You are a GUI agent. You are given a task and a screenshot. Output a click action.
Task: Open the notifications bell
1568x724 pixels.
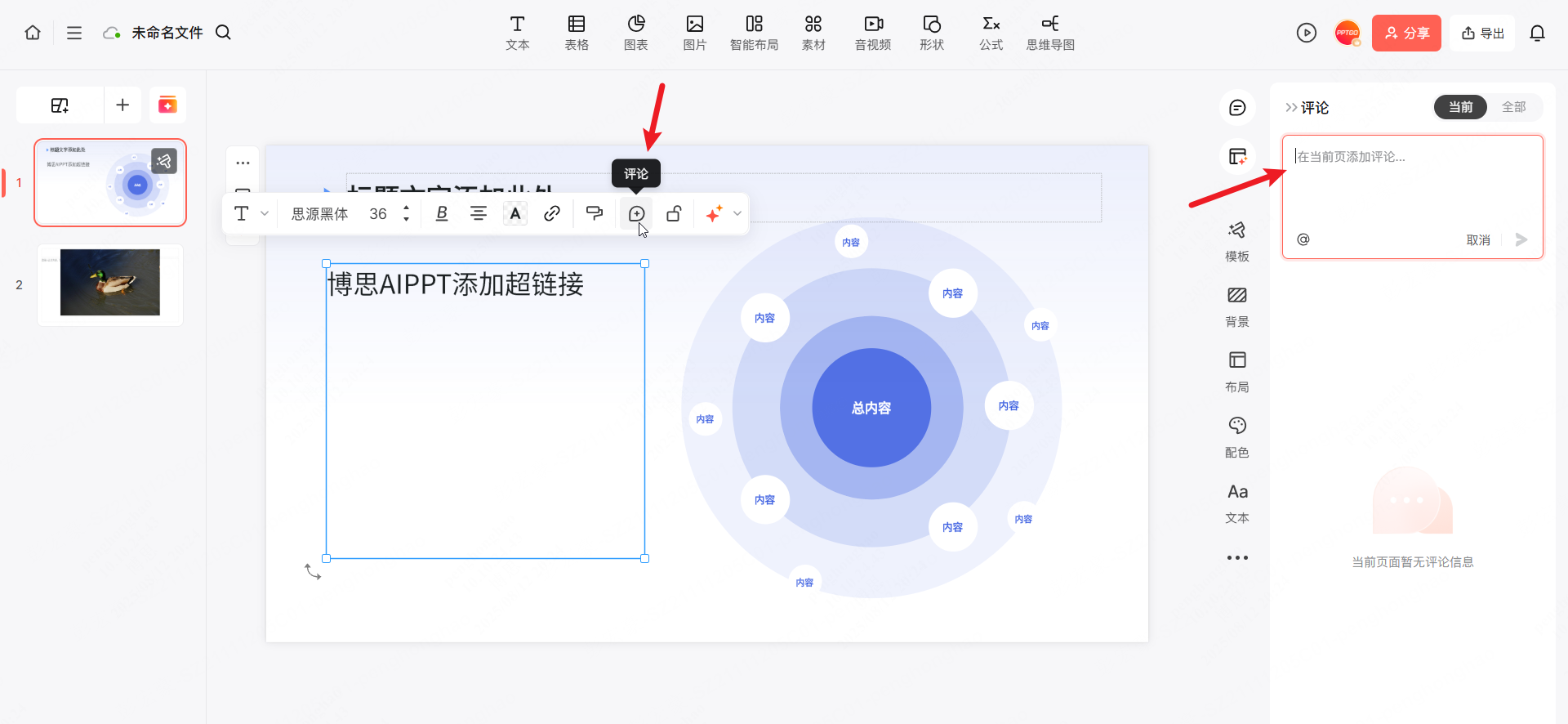click(x=1537, y=33)
